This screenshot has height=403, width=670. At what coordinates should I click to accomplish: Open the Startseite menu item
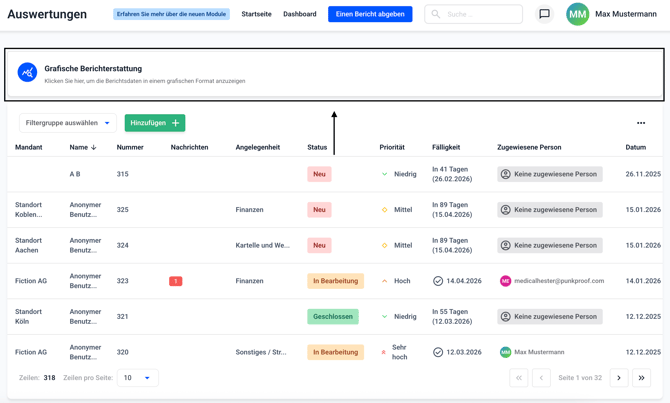(x=256, y=14)
